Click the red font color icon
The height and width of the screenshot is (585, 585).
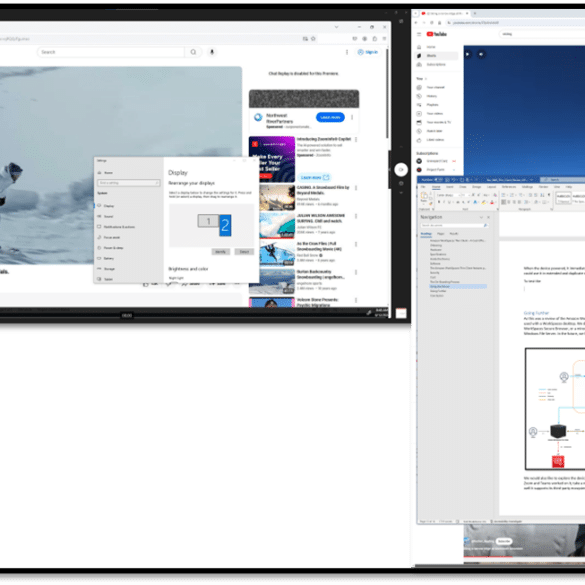(492, 202)
